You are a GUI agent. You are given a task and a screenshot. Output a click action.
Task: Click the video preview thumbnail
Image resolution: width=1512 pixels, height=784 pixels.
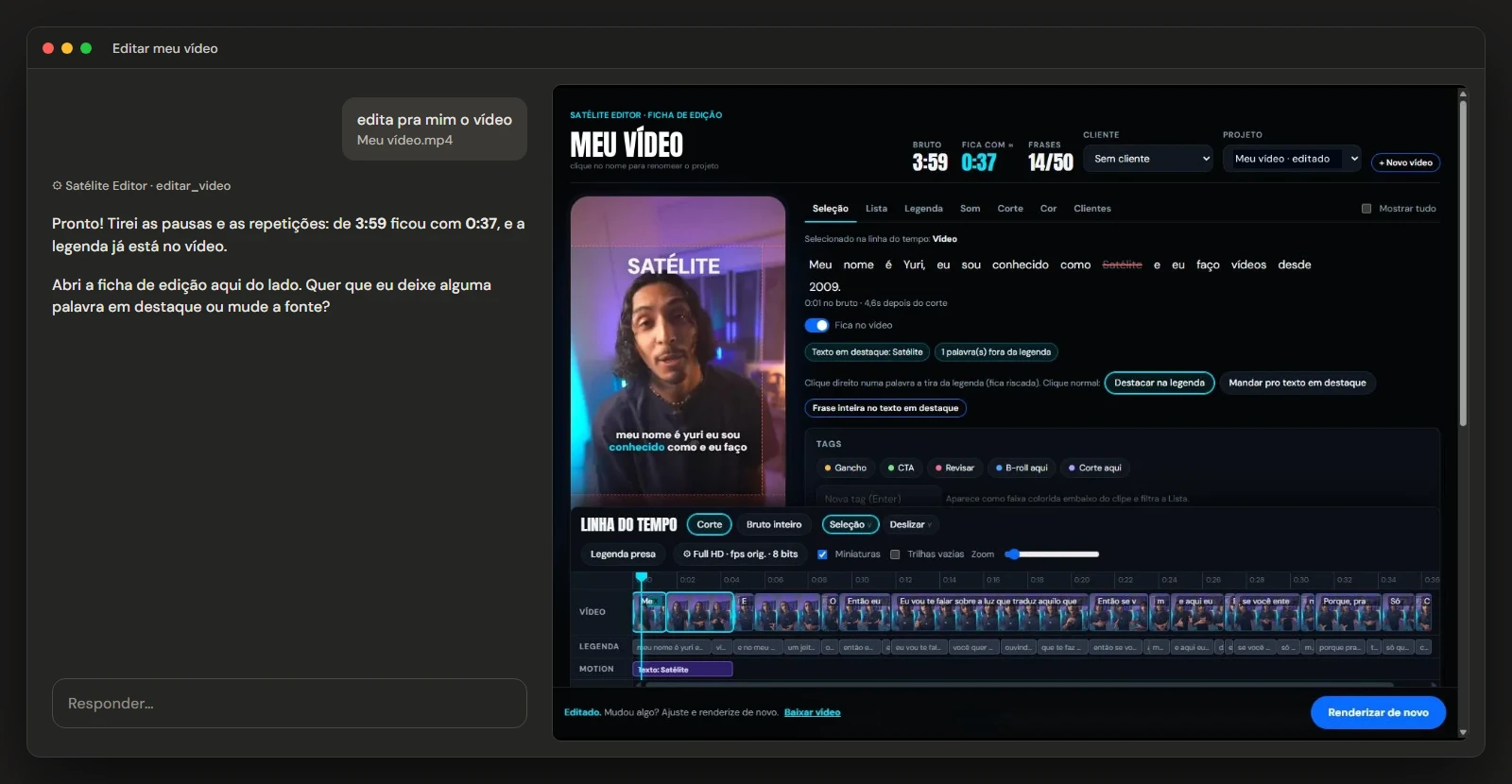click(678, 349)
